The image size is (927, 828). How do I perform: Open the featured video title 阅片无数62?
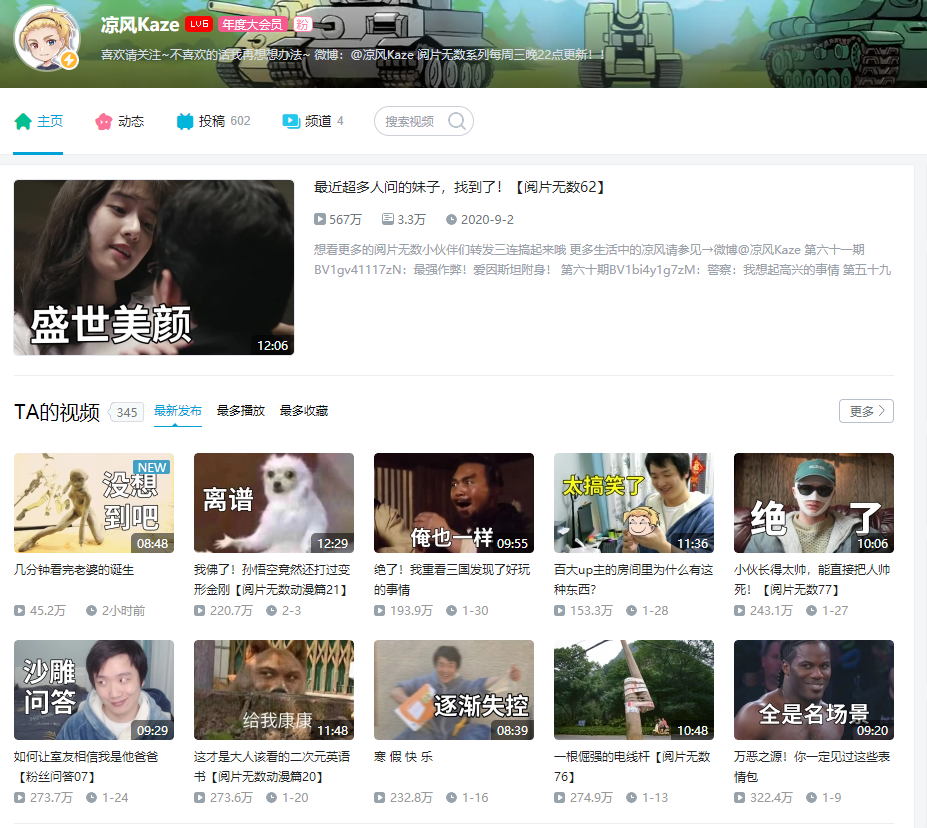(459, 187)
